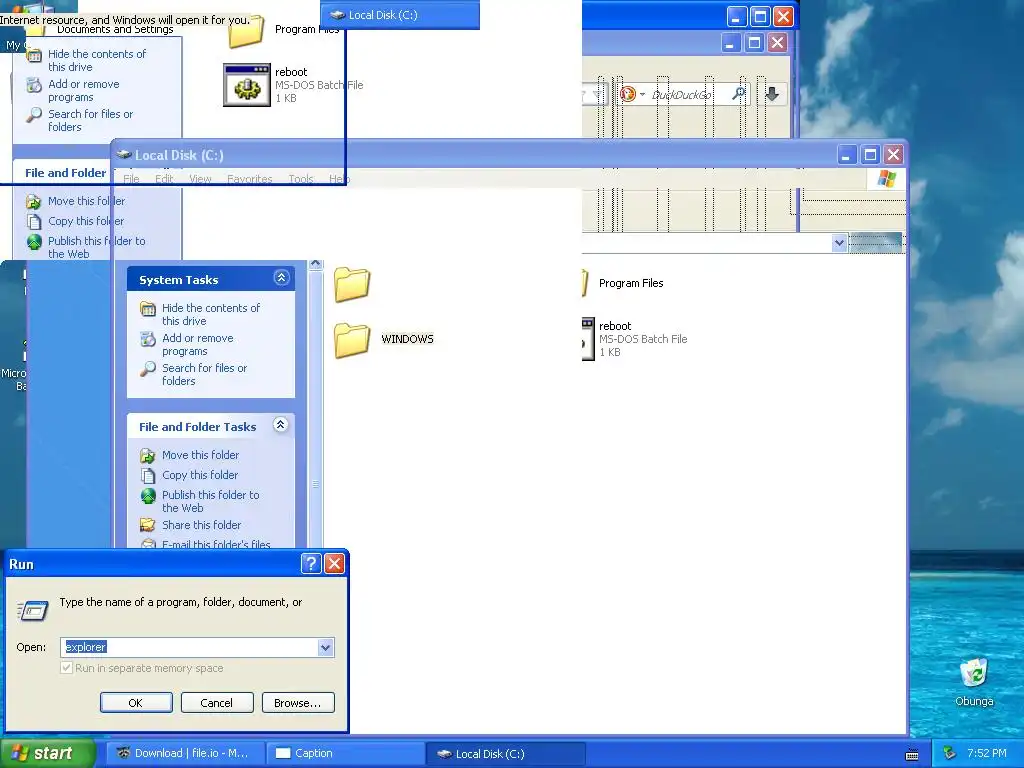Click Share this folder hand icon
Viewport: 1024px width, 768px height.
tap(148, 525)
